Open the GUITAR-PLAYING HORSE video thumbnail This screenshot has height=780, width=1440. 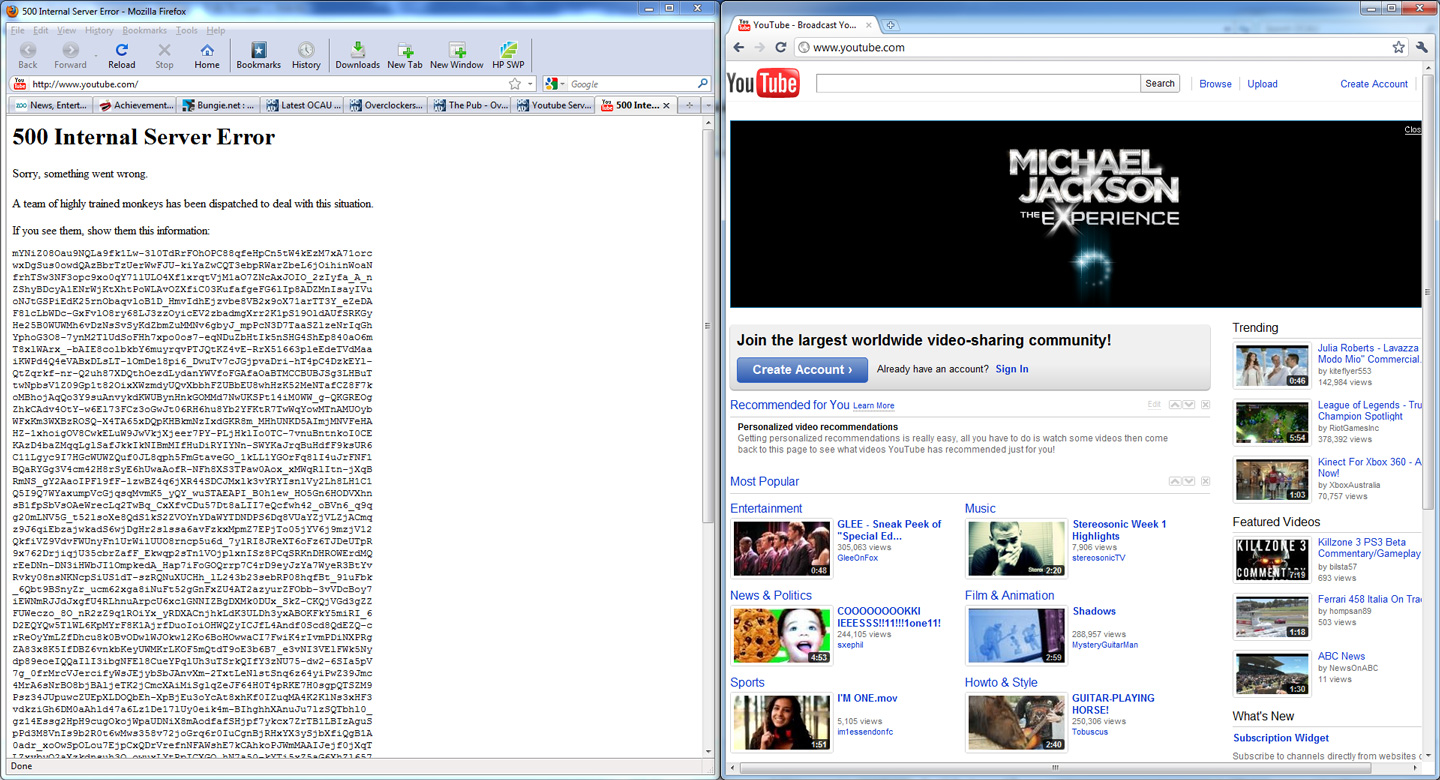pyautogui.click(x=1016, y=722)
